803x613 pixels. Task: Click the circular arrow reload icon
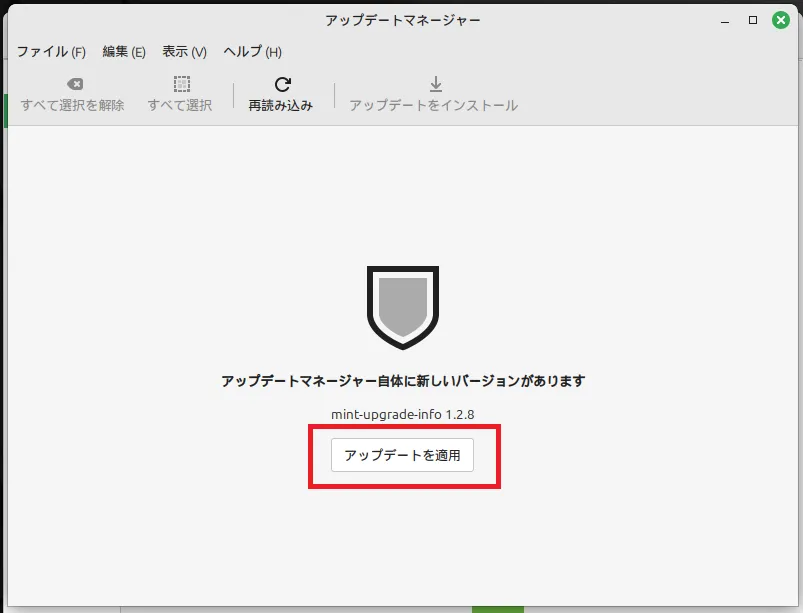pyautogui.click(x=282, y=85)
